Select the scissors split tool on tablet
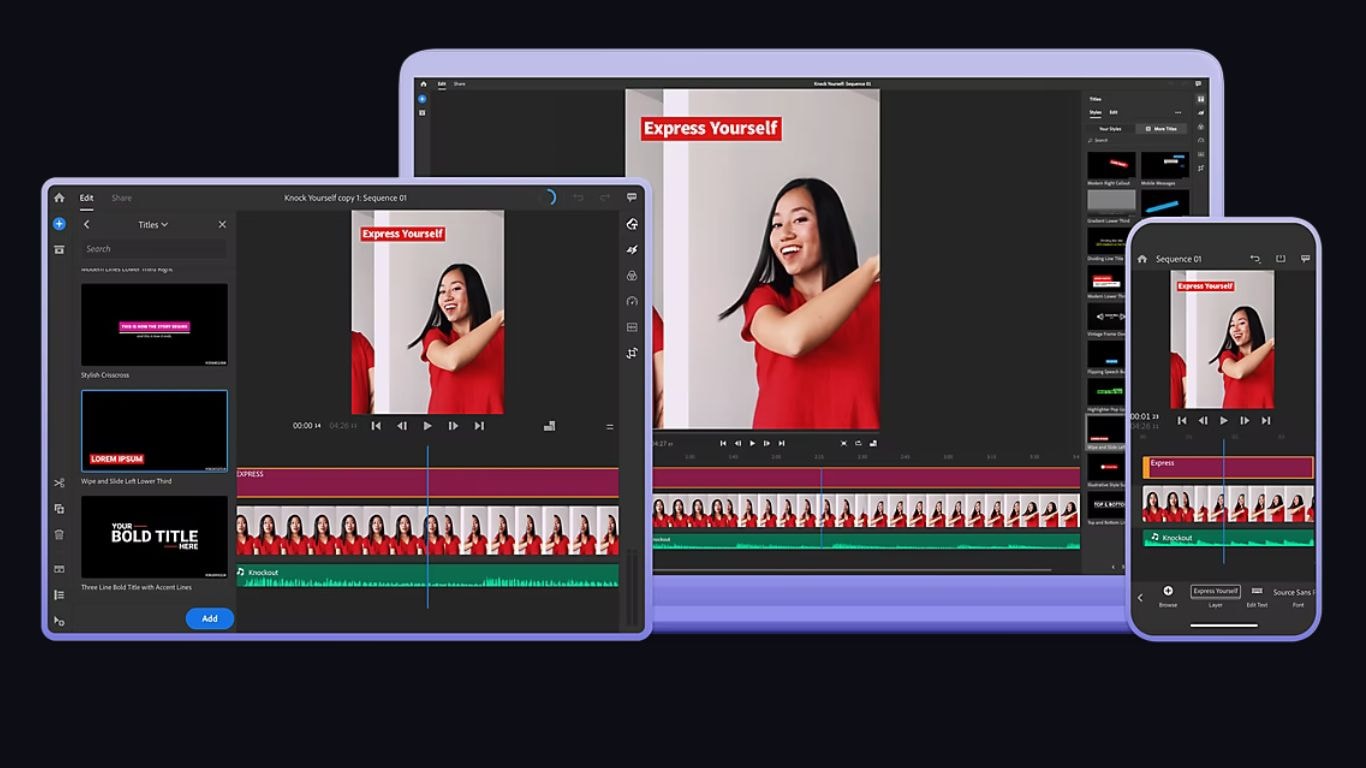Viewport: 1366px width, 768px height. pyautogui.click(x=59, y=483)
